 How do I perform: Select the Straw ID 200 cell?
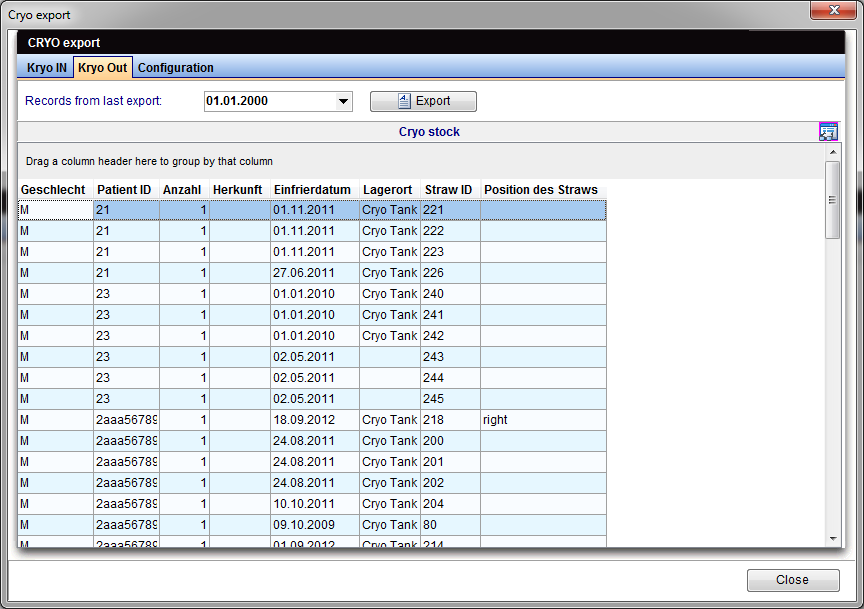[450, 441]
